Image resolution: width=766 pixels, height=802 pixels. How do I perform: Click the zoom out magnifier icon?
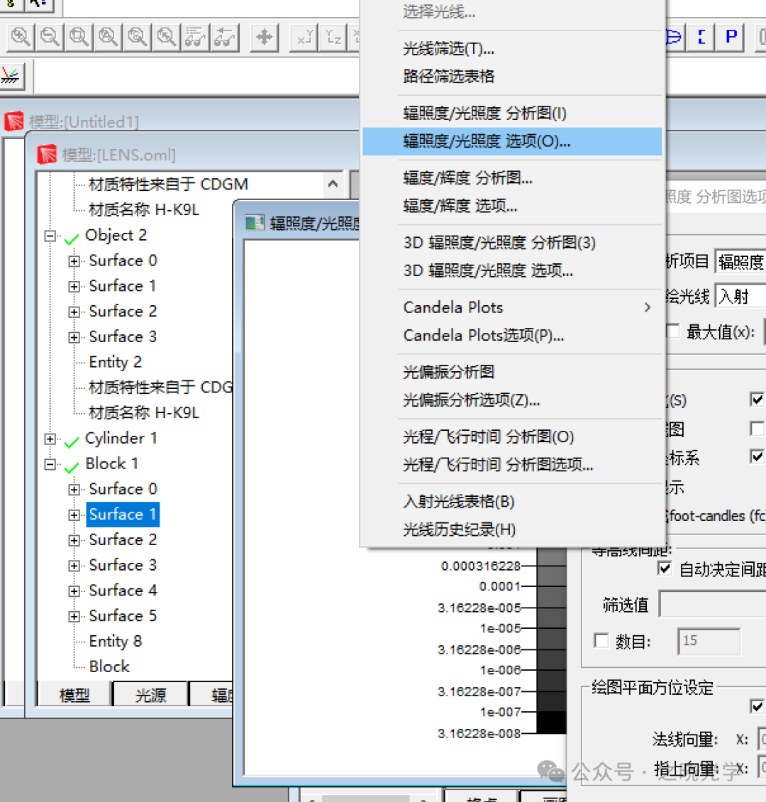click(50, 37)
